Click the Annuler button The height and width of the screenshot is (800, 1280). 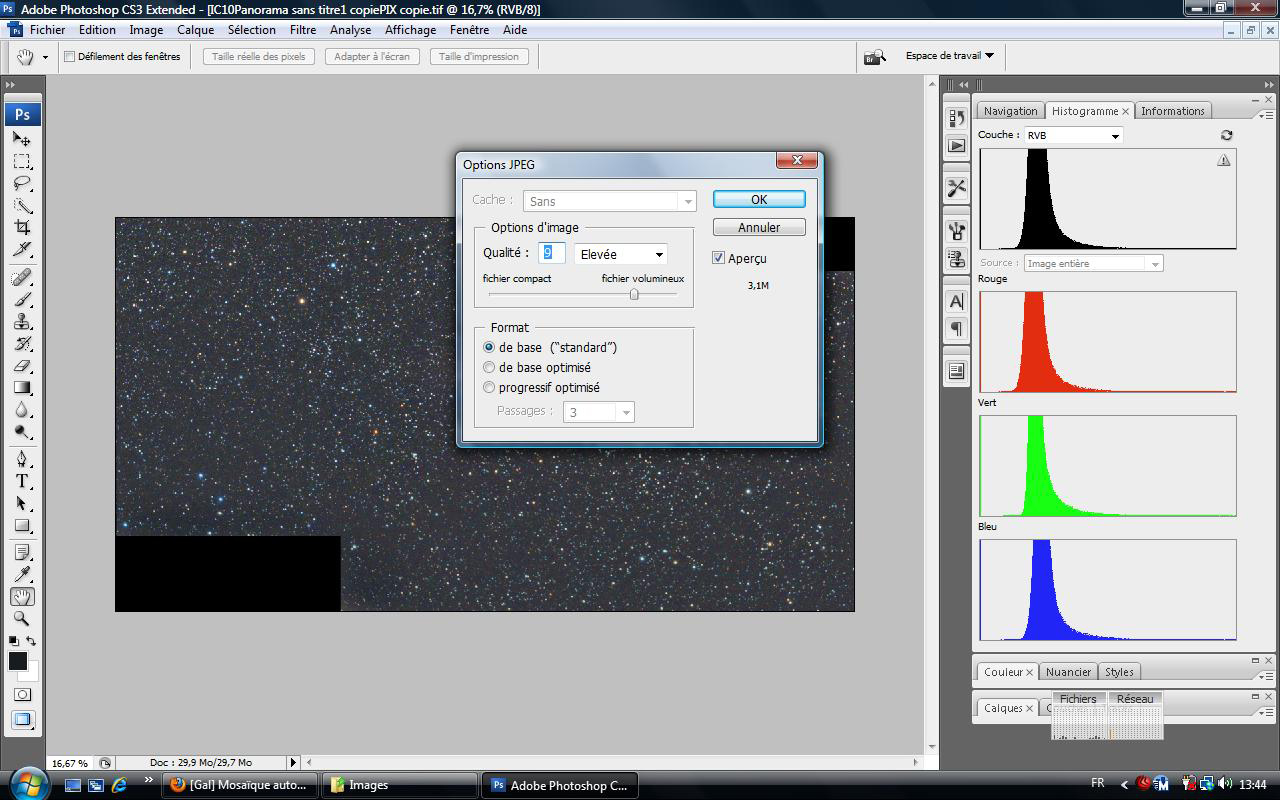click(x=759, y=227)
